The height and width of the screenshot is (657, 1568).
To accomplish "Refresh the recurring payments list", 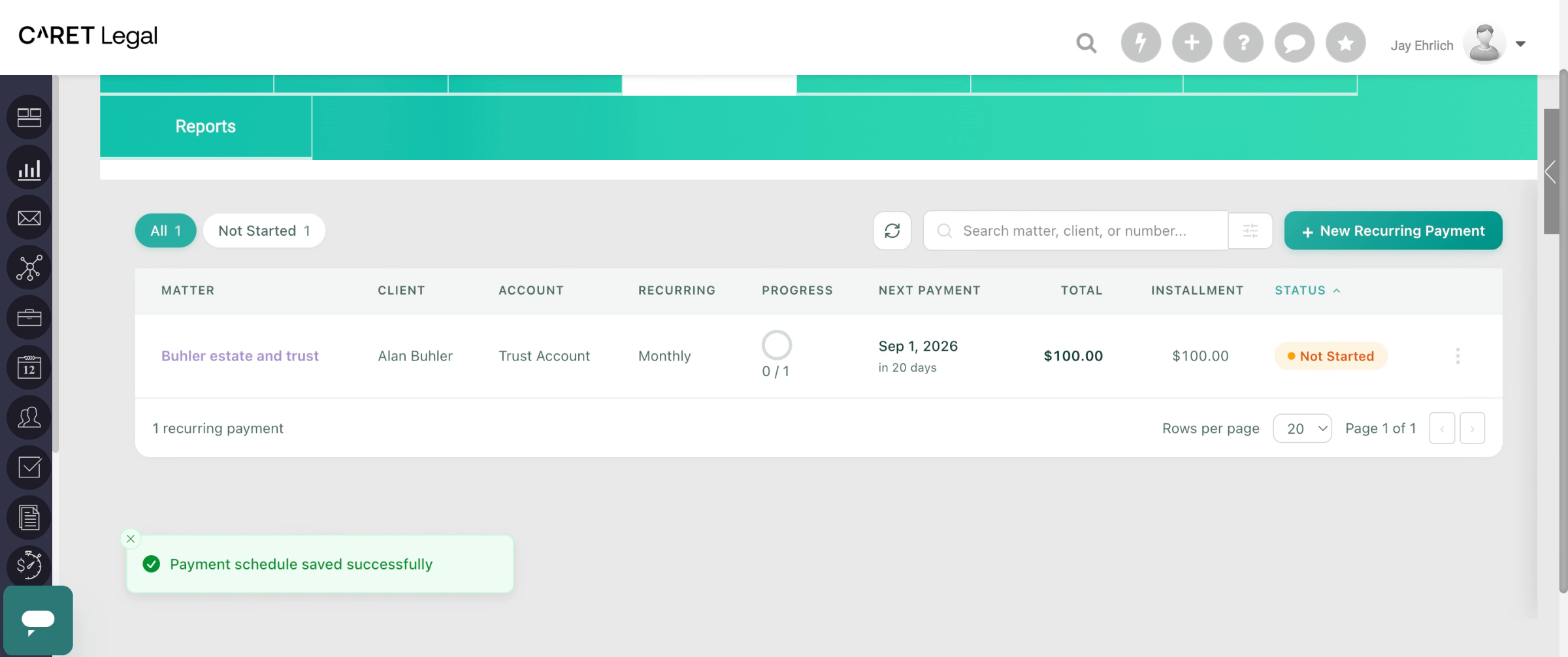I will (x=892, y=231).
